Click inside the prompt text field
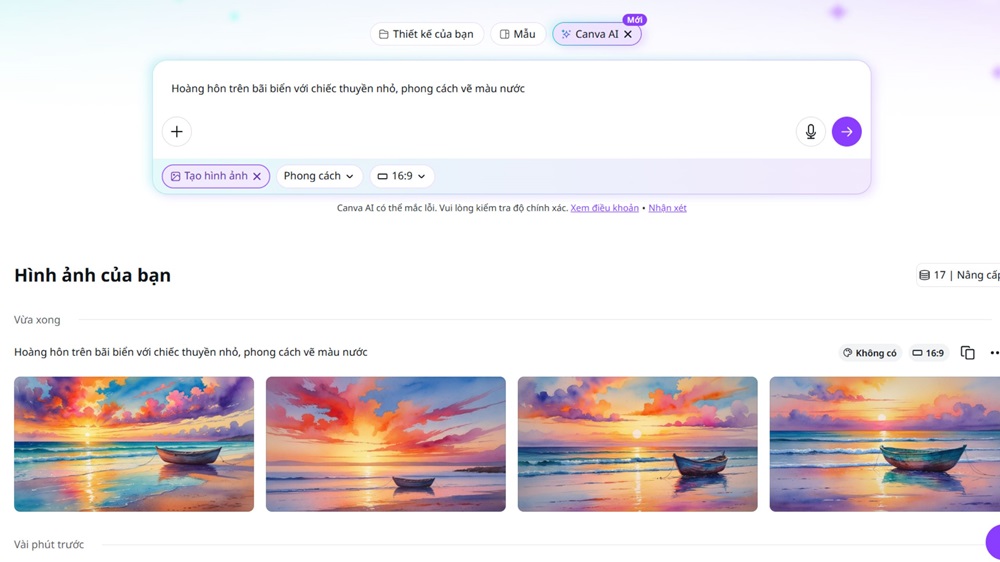This screenshot has height=562, width=1000. point(511,89)
